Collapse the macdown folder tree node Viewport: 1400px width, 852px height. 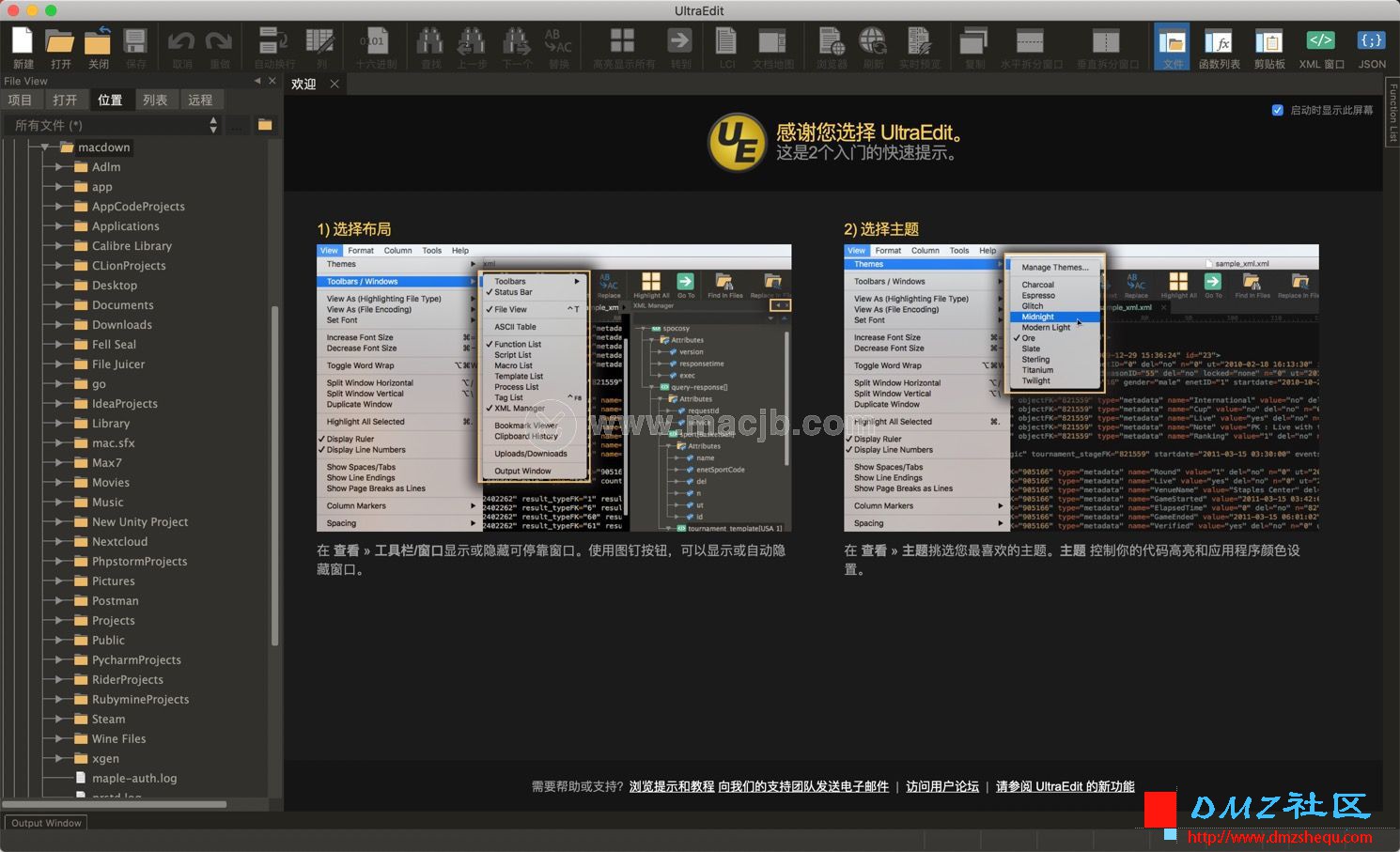pyautogui.click(x=44, y=147)
